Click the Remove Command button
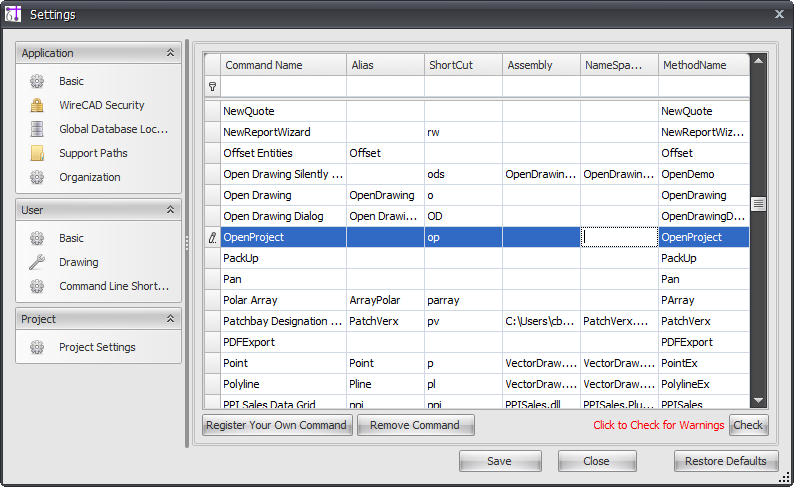Image resolution: width=794 pixels, height=487 pixels. pos(415,425)
